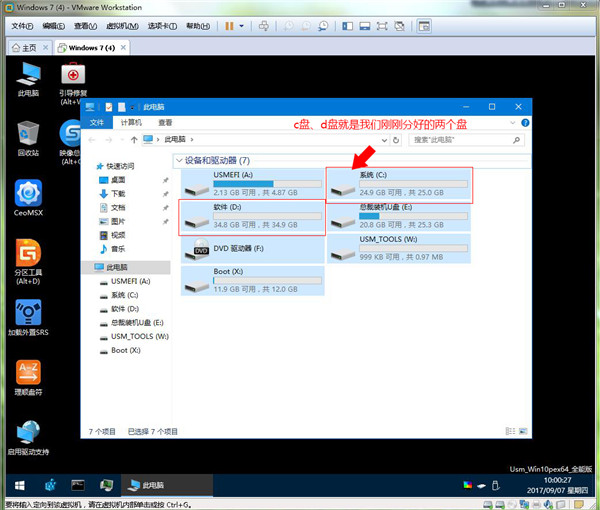Go up one level with up arrow
Image resolution: width=600 pixels, height=510 pixels.
134,140
